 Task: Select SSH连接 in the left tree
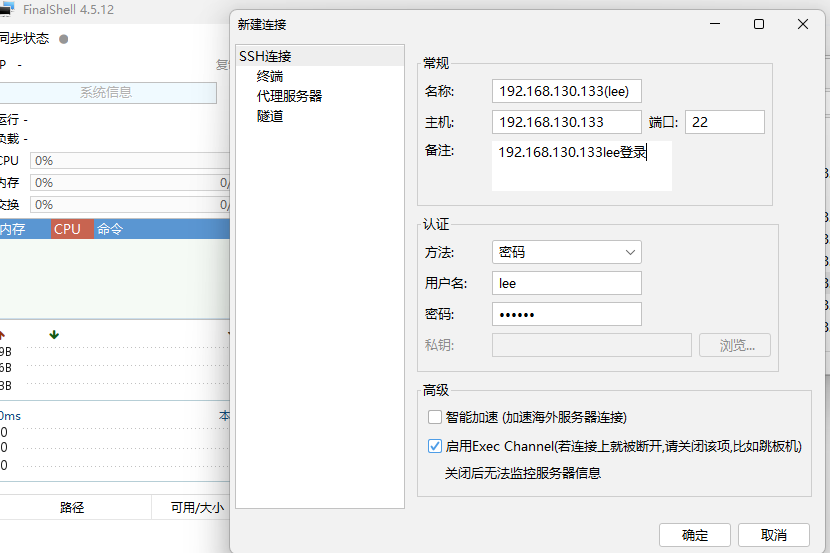pos(320,56)
